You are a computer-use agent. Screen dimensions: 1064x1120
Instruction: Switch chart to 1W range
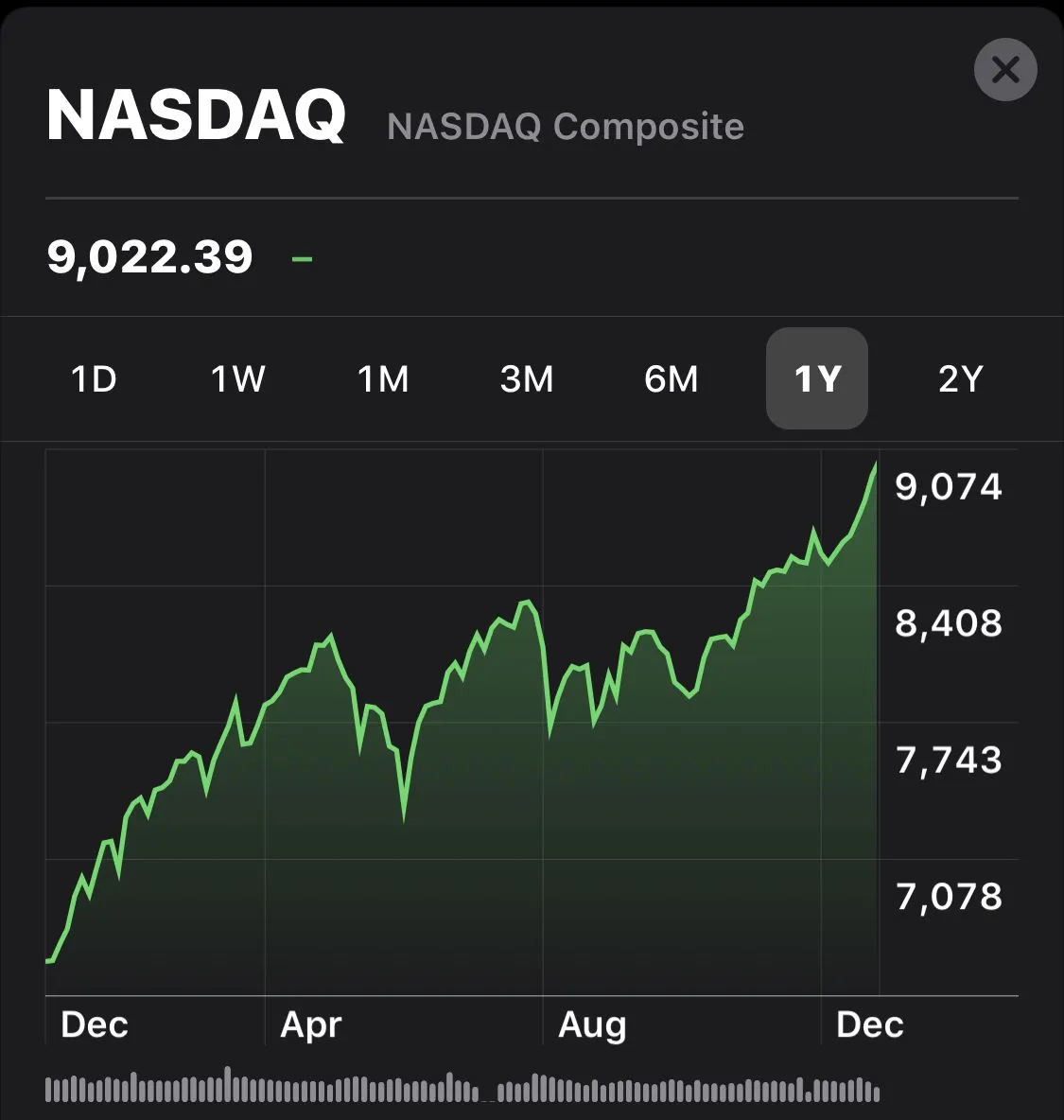(x=238, y=379)
